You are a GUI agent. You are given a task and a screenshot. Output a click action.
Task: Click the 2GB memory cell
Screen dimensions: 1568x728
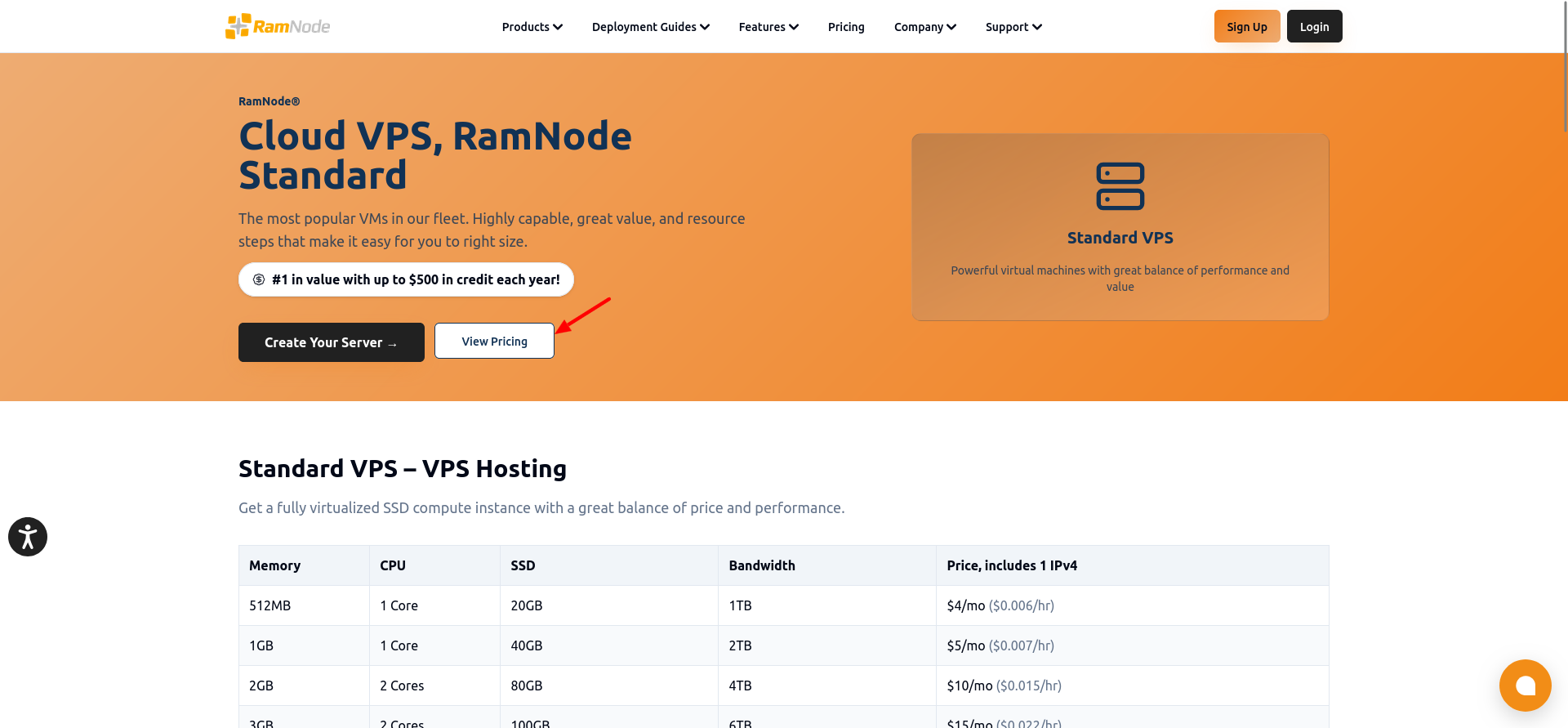pos(304,686)
